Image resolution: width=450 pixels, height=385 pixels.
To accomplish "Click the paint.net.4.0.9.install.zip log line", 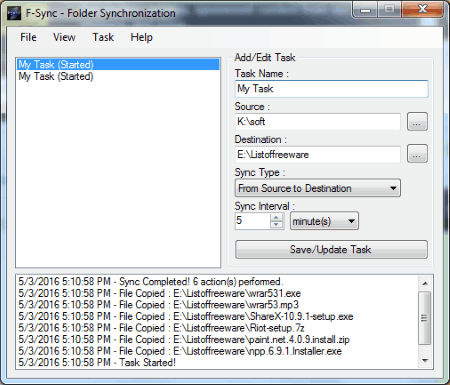I will (184, 339).
